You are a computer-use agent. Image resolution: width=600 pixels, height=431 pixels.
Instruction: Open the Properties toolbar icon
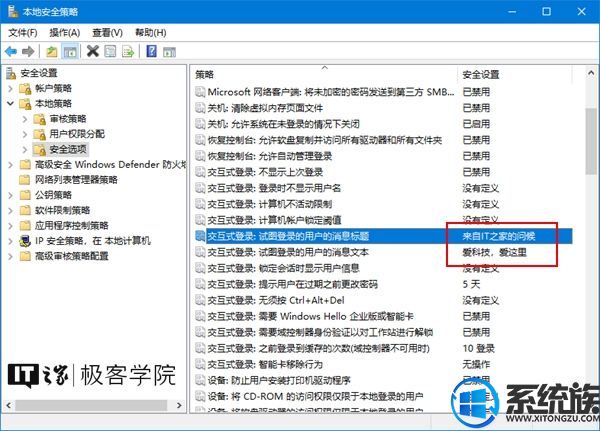(110, 51)
